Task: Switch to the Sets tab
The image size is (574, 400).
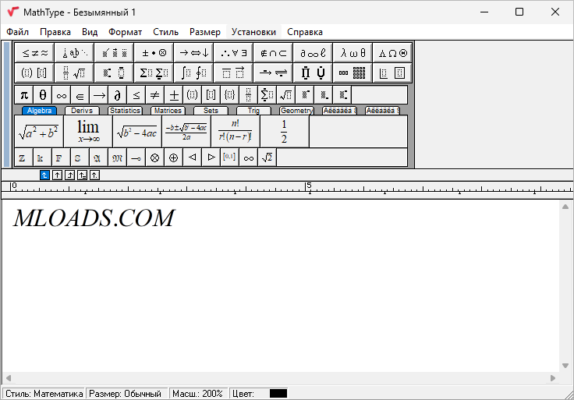Action: (210, 111)
